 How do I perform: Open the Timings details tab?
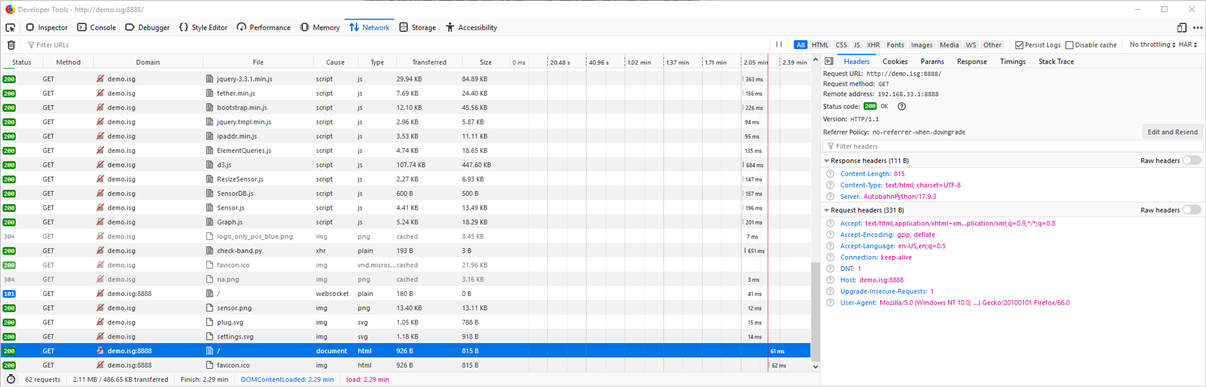click(x=1012, y=62)
